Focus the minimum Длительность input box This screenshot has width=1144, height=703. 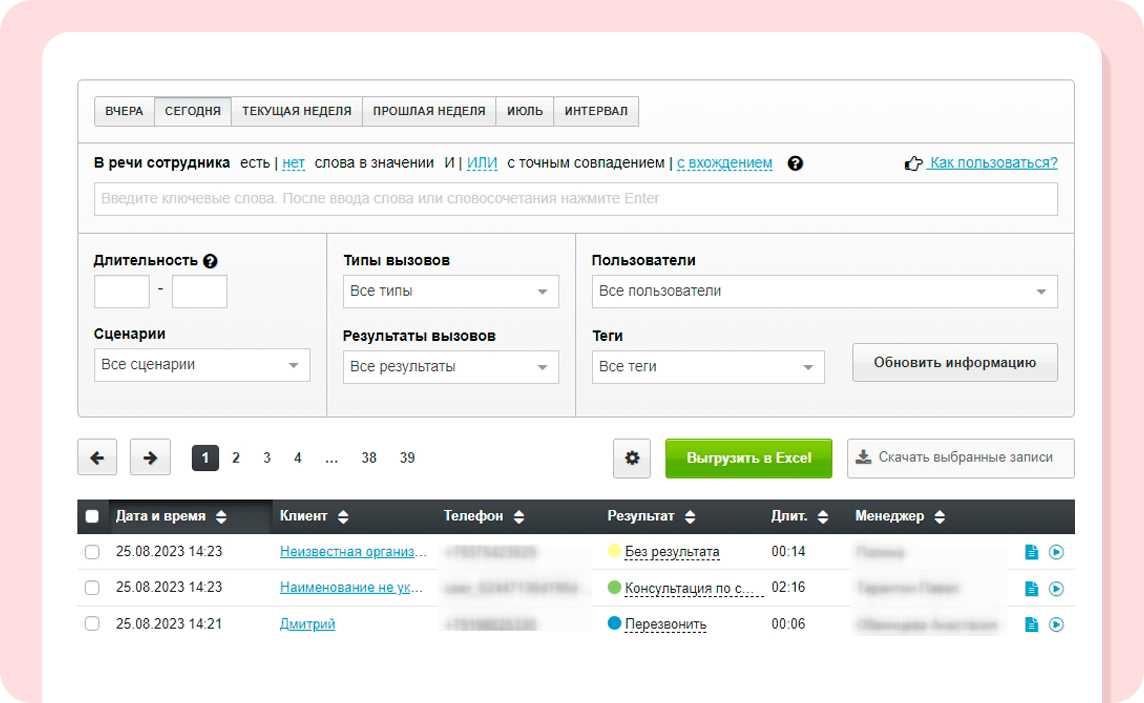point(122,292)
